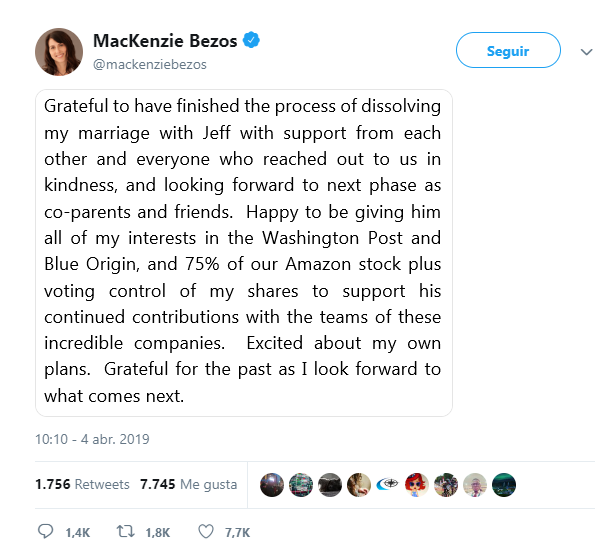Click the 7,7K like count
The width and height of the screenshot is (611, 544).
point(237,532)
